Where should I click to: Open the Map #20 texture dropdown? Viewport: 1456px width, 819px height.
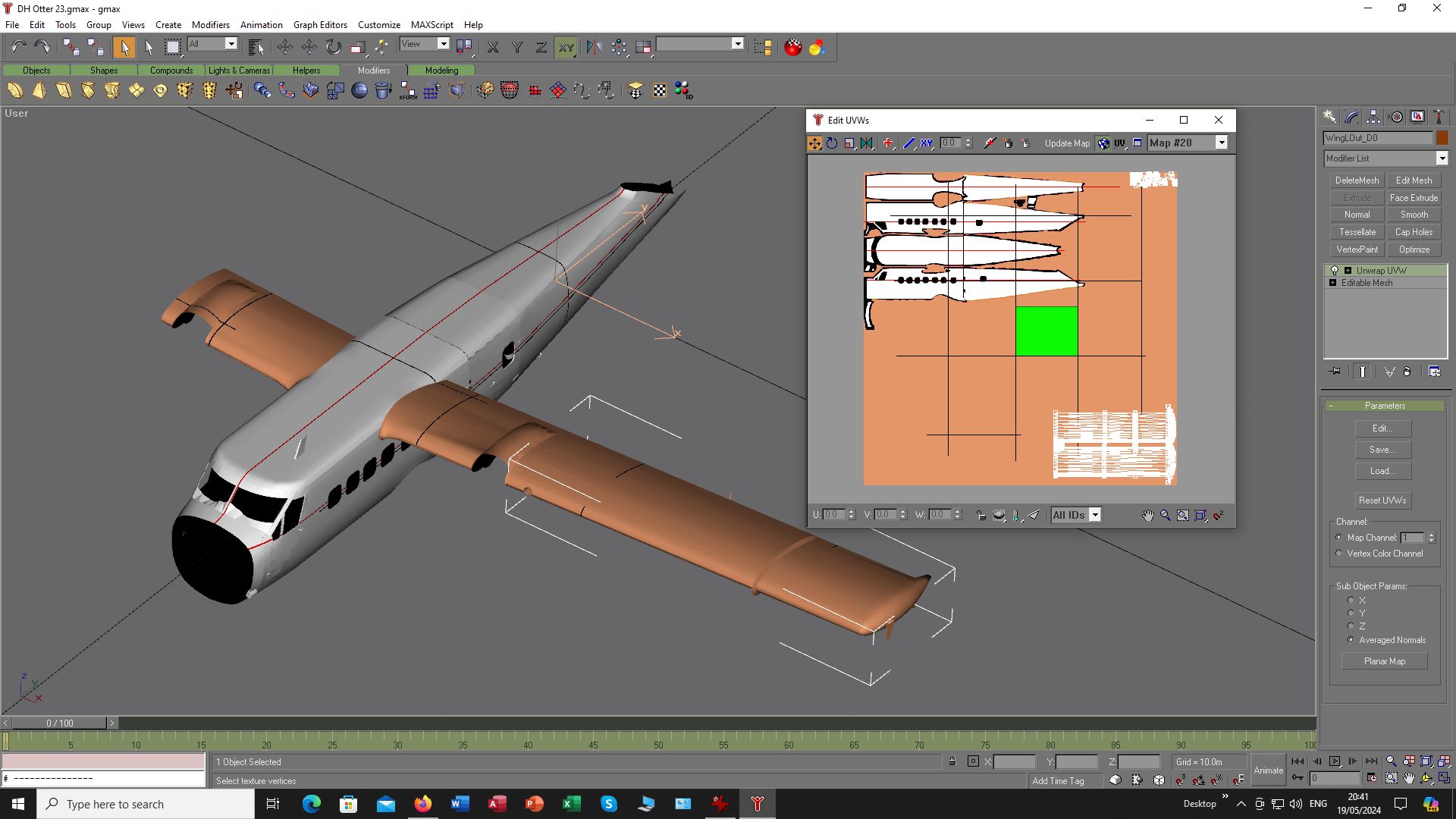point(1221,143)
